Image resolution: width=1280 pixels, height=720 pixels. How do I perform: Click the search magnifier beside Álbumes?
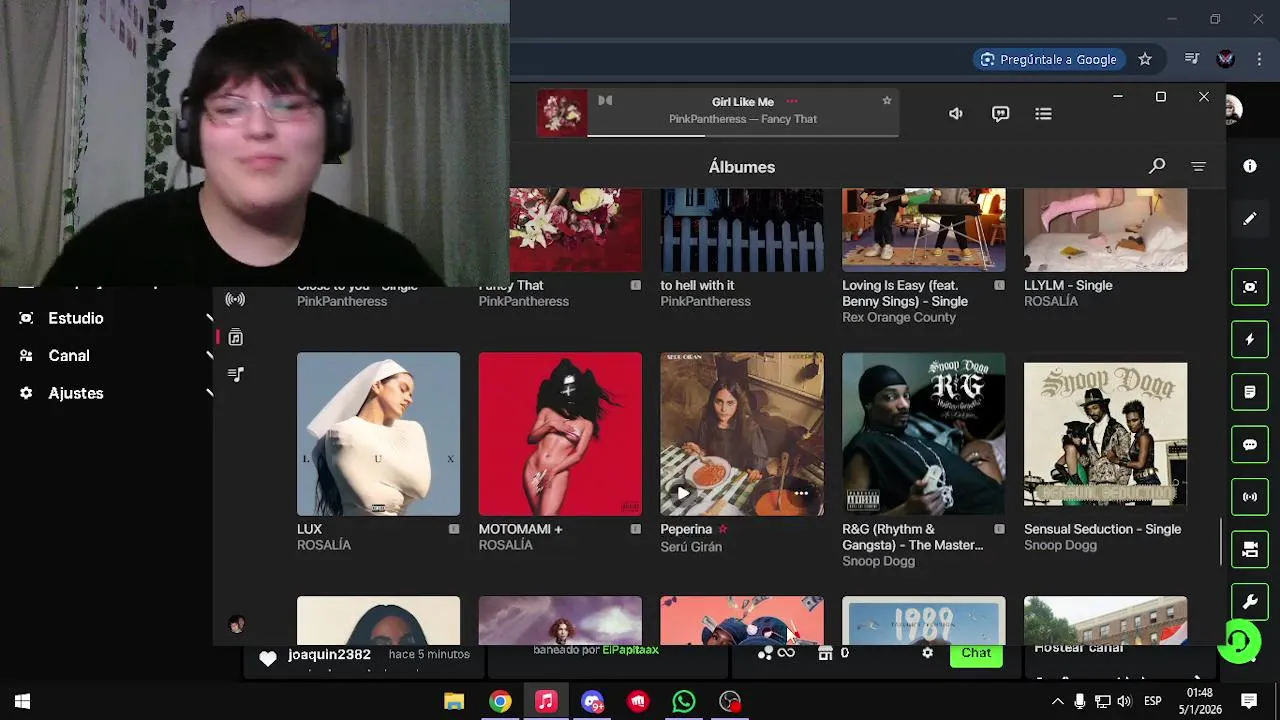tap(1157, 166)
